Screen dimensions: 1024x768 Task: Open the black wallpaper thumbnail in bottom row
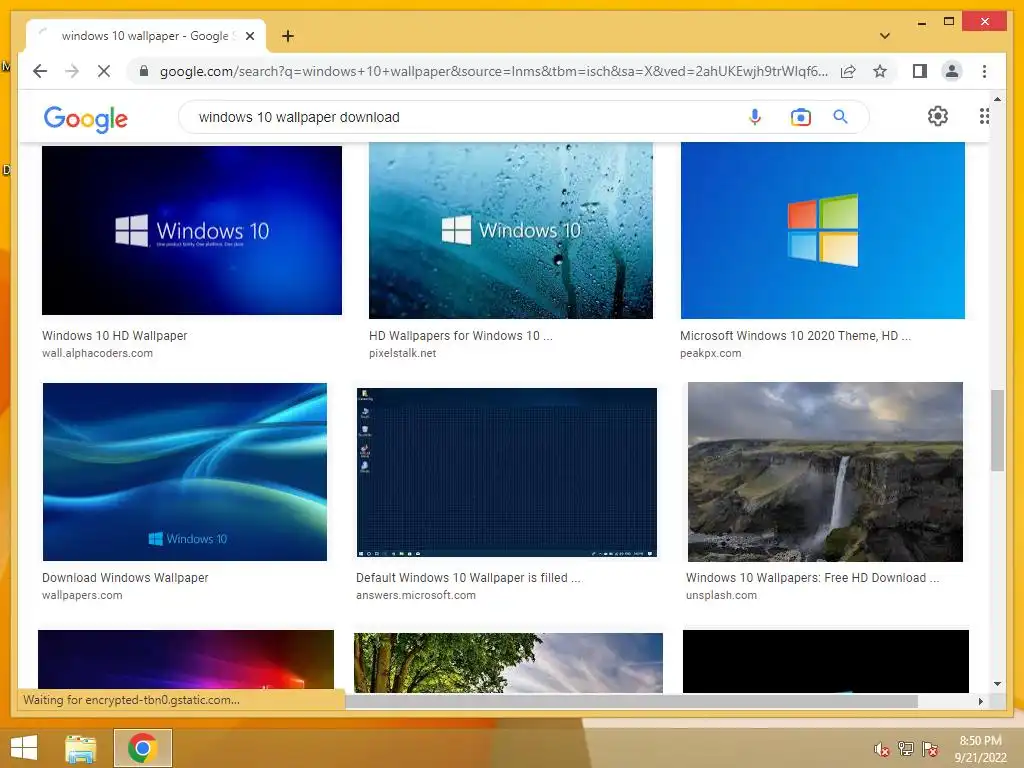click(826, 661)
